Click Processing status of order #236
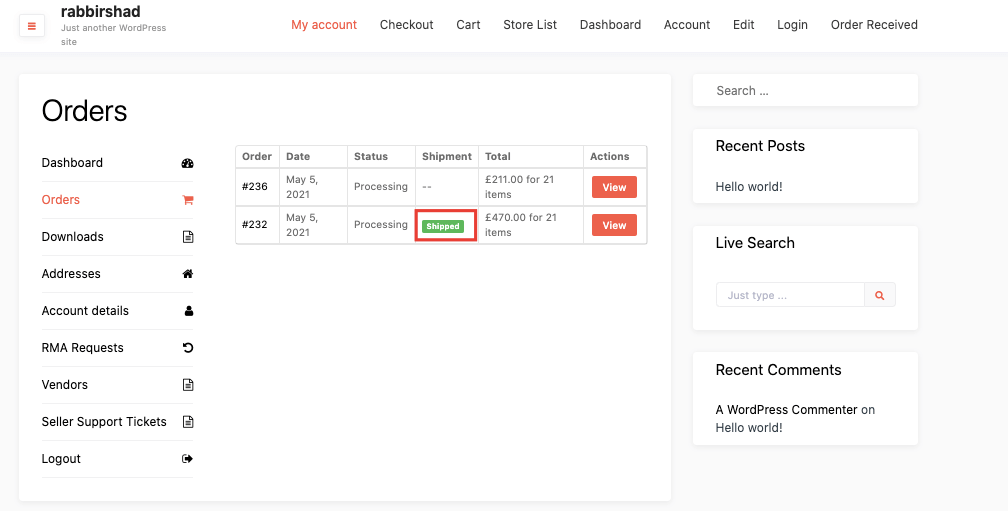Screen dimensions: 1008x511 [x=381, y=187]
